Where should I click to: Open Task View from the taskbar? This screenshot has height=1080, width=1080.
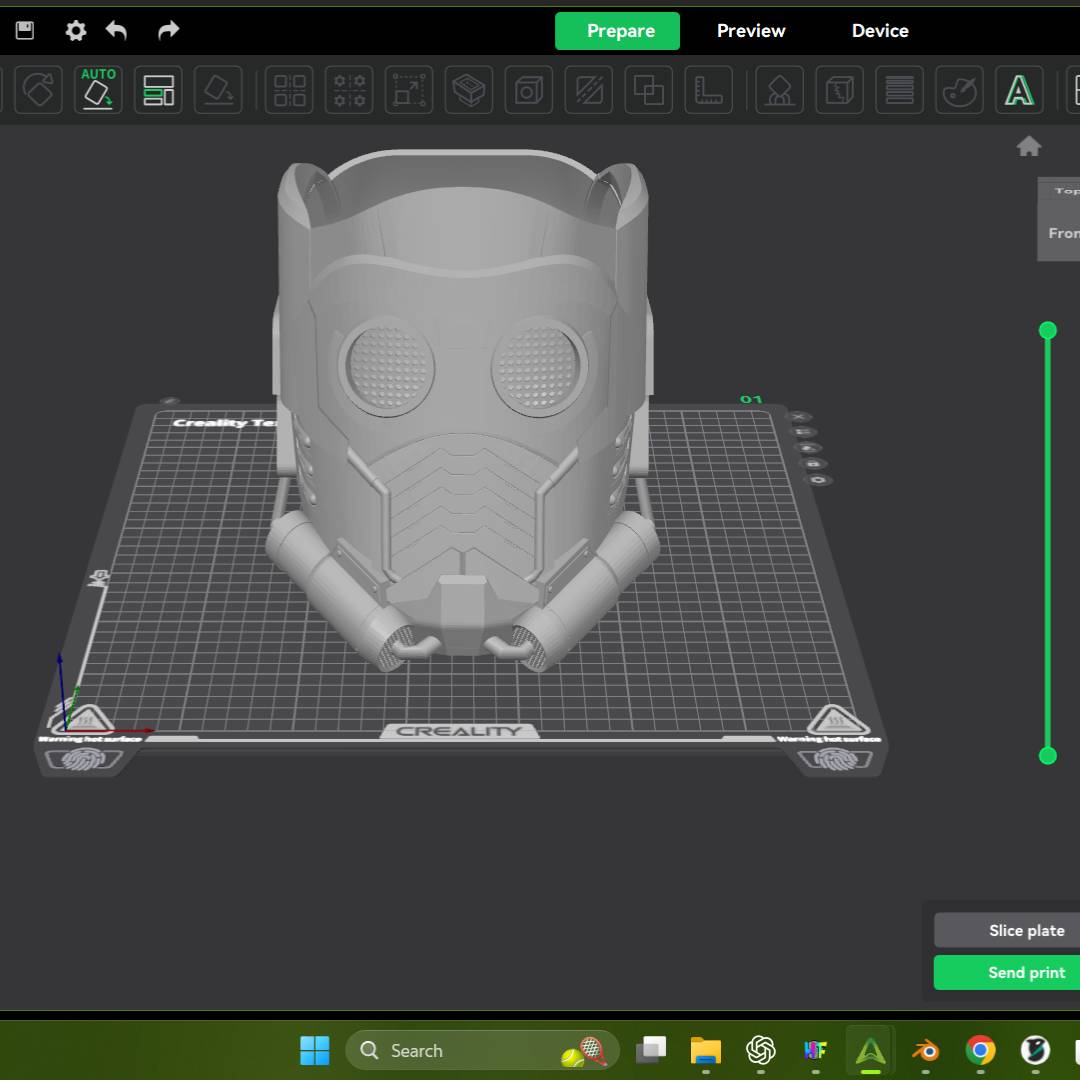[x=651, y=1050]
